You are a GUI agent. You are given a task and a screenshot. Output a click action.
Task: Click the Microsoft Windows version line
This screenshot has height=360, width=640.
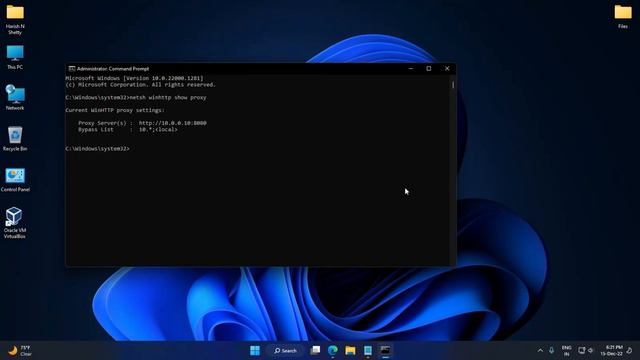tap(134, 78)
